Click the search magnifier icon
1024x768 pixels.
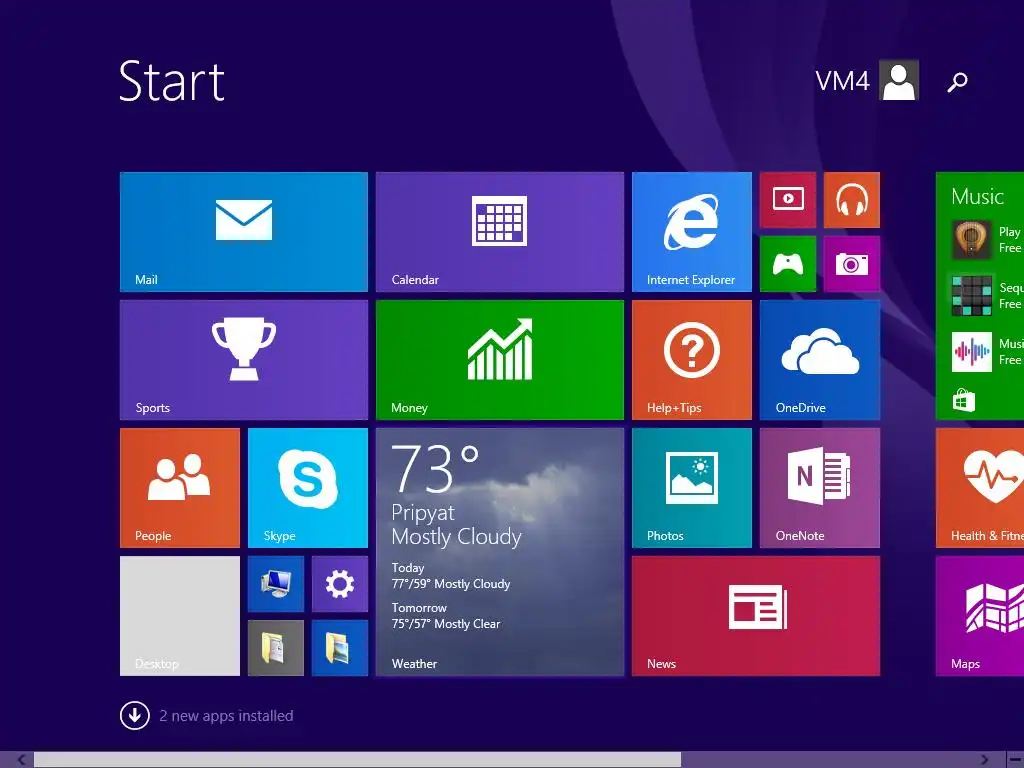(x=957, y=82)
